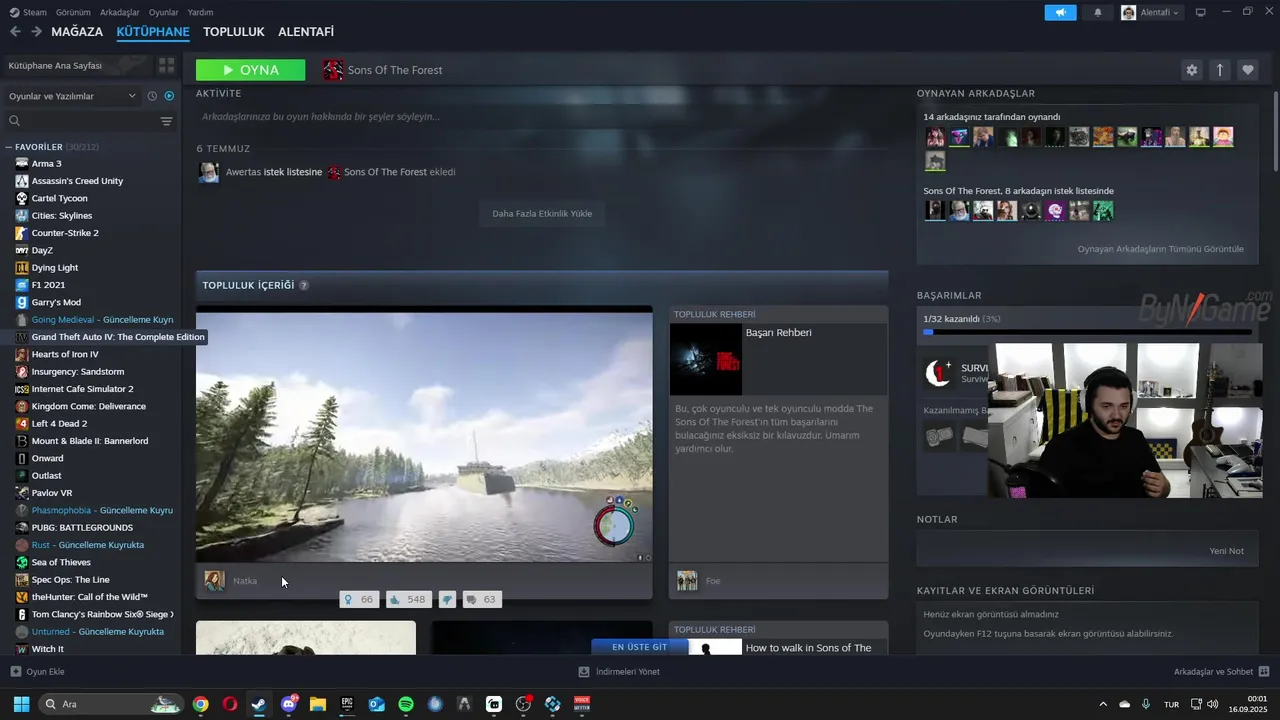This screenshot has width=1280, height=720.
Task: Collapse the FAVORİLER category
Action: [9, 147]
